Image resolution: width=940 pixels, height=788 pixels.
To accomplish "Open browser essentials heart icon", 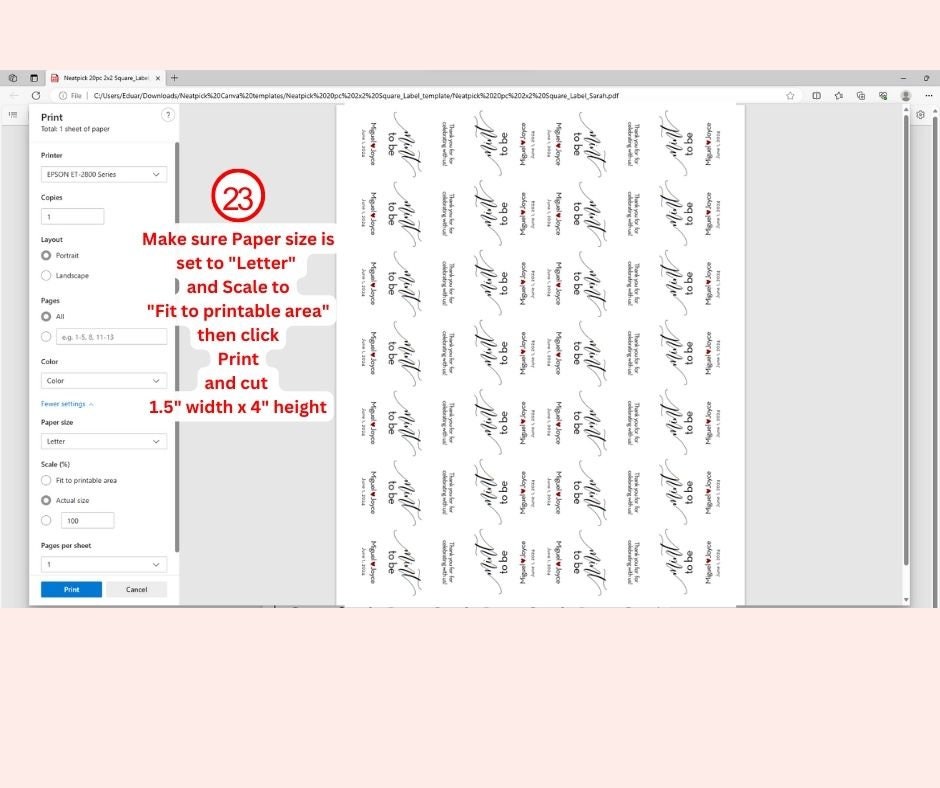I will (x=883, y=95).
